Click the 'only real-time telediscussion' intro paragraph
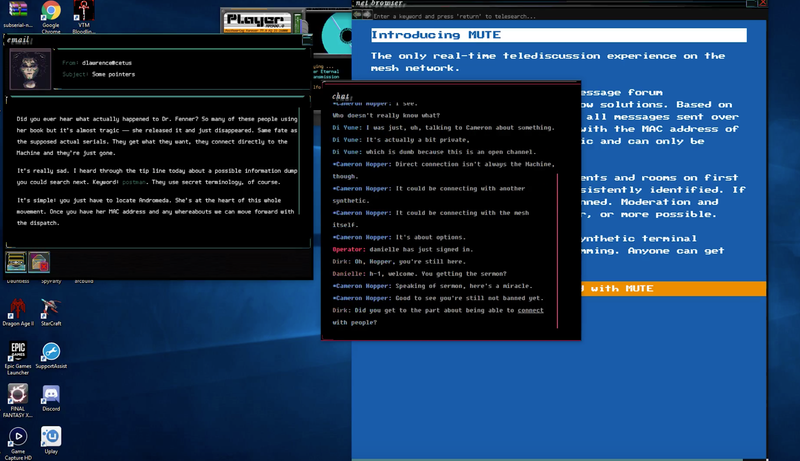800x461 pixels. [548, 62]
